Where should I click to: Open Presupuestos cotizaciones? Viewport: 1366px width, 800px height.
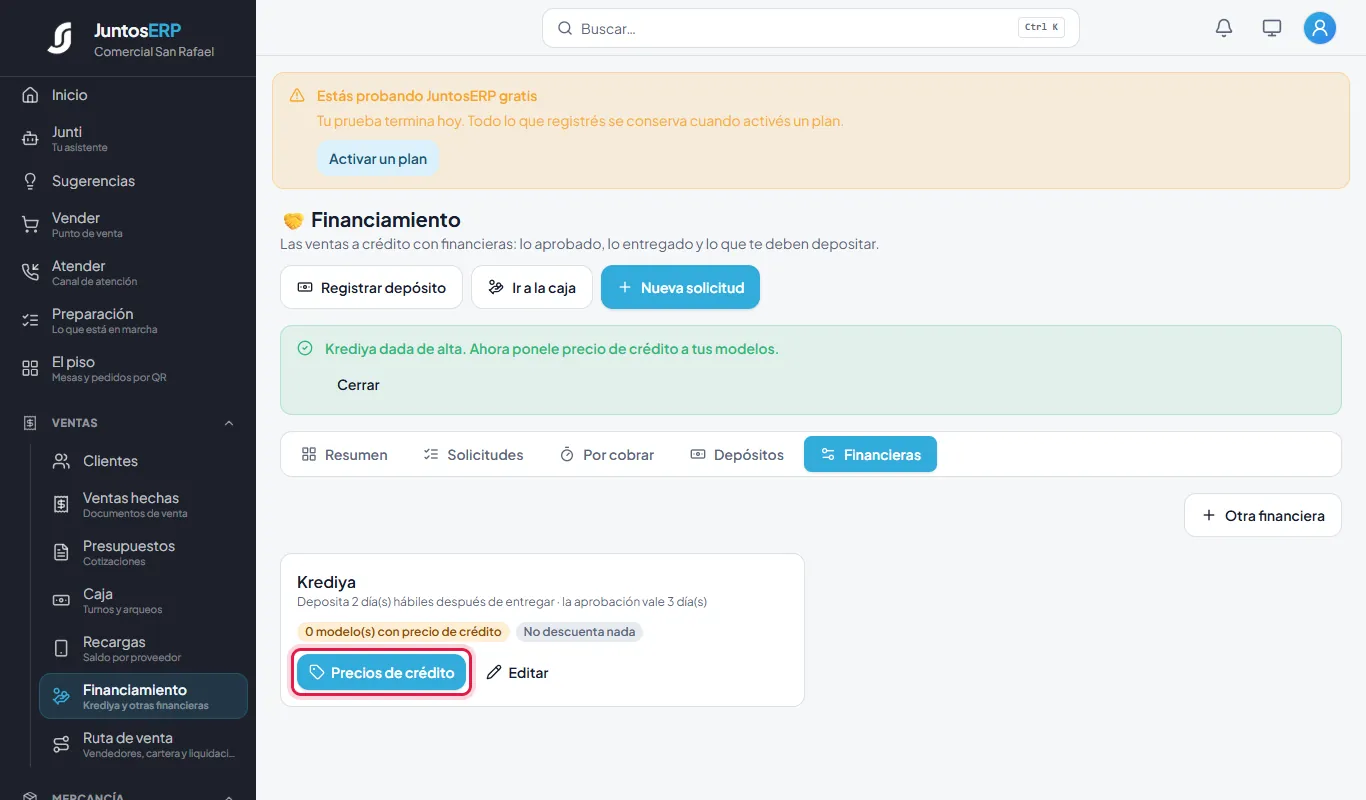(143, 552)
